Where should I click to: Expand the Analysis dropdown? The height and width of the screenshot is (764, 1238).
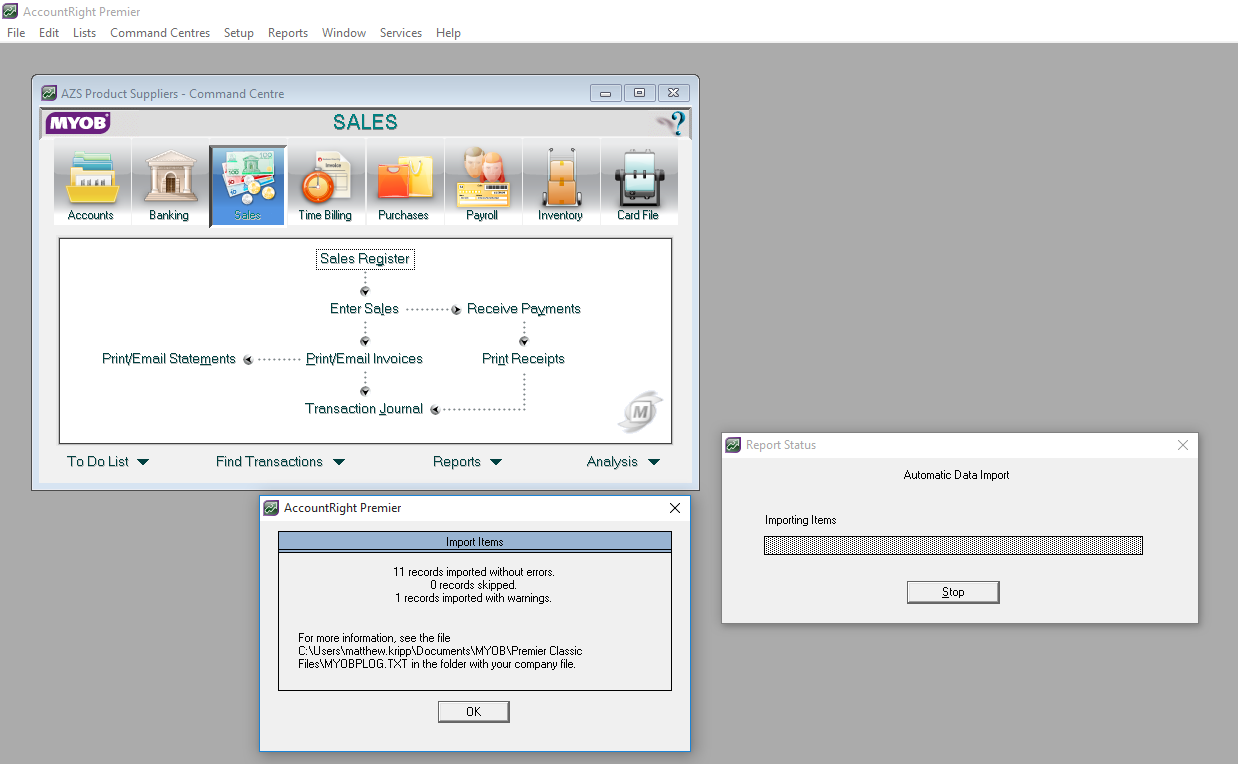pos(623,461)
